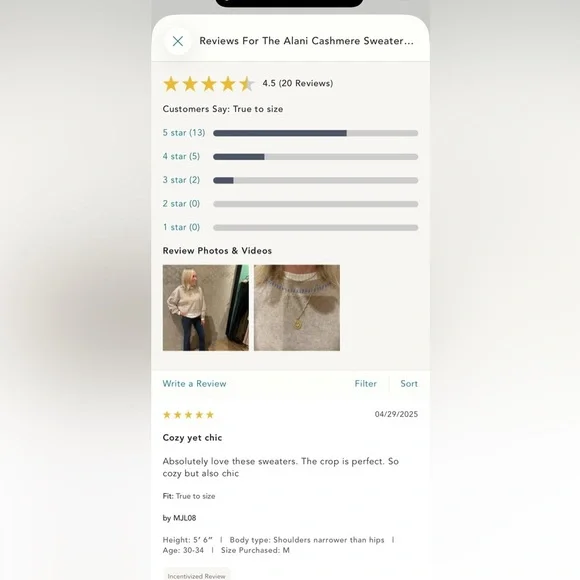Click the Incentivized Review badge
The image size is (580, 580).
point(196,576)
